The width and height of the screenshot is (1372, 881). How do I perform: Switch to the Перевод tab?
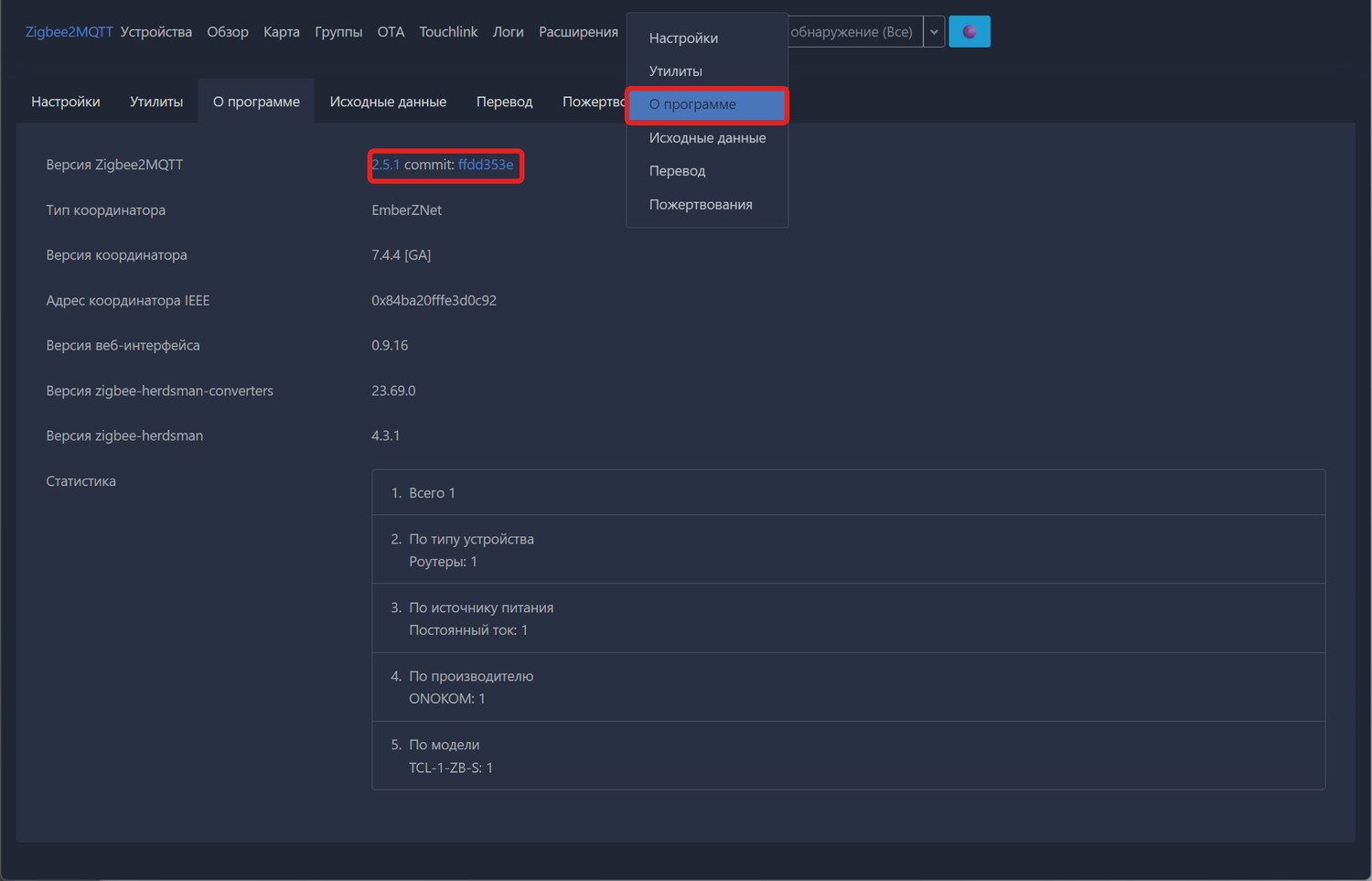tap(504, 102)
